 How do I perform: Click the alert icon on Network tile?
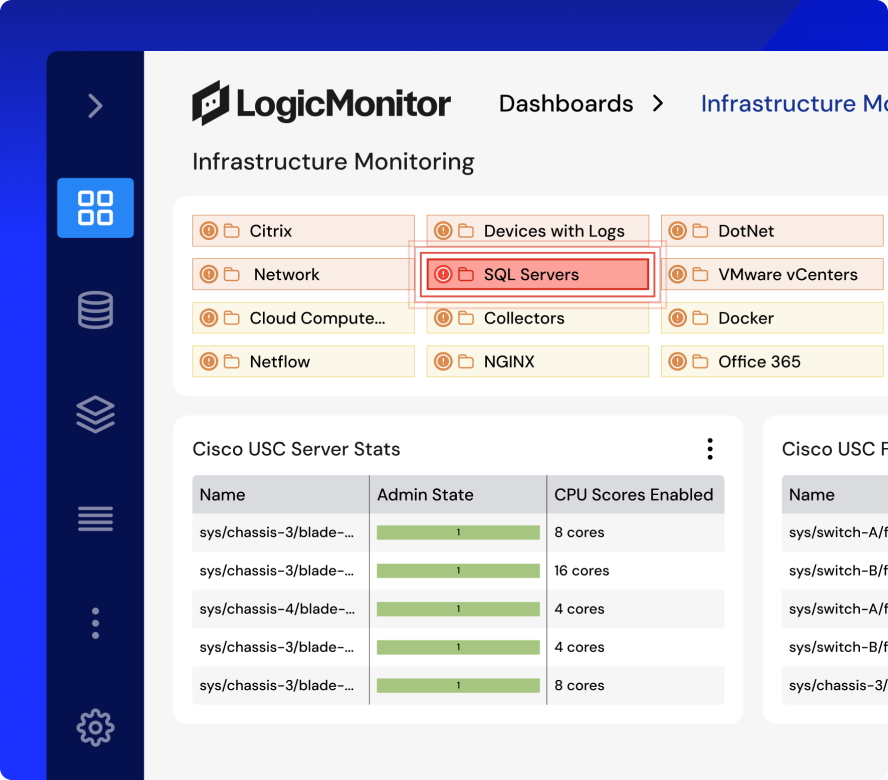[209, 274]
